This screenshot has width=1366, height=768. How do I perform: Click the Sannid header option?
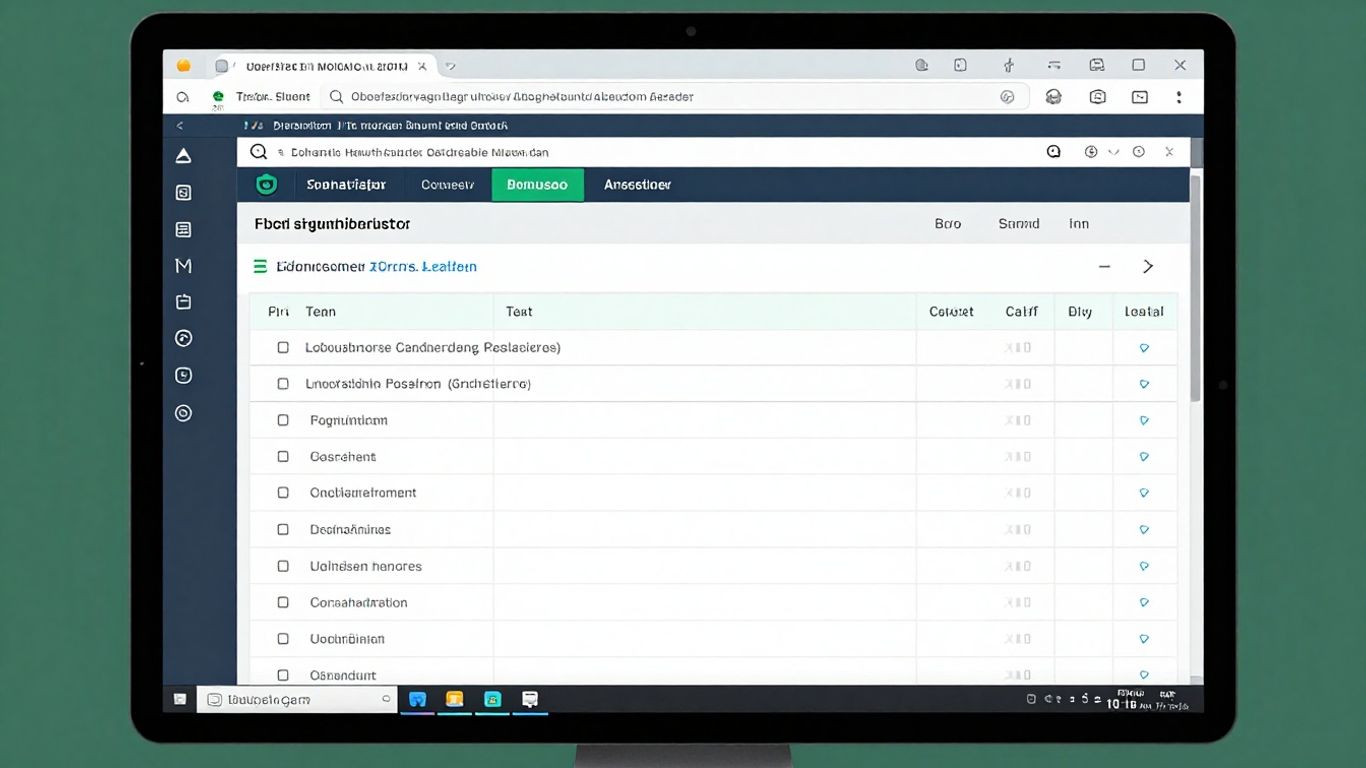coord(1019,224)
